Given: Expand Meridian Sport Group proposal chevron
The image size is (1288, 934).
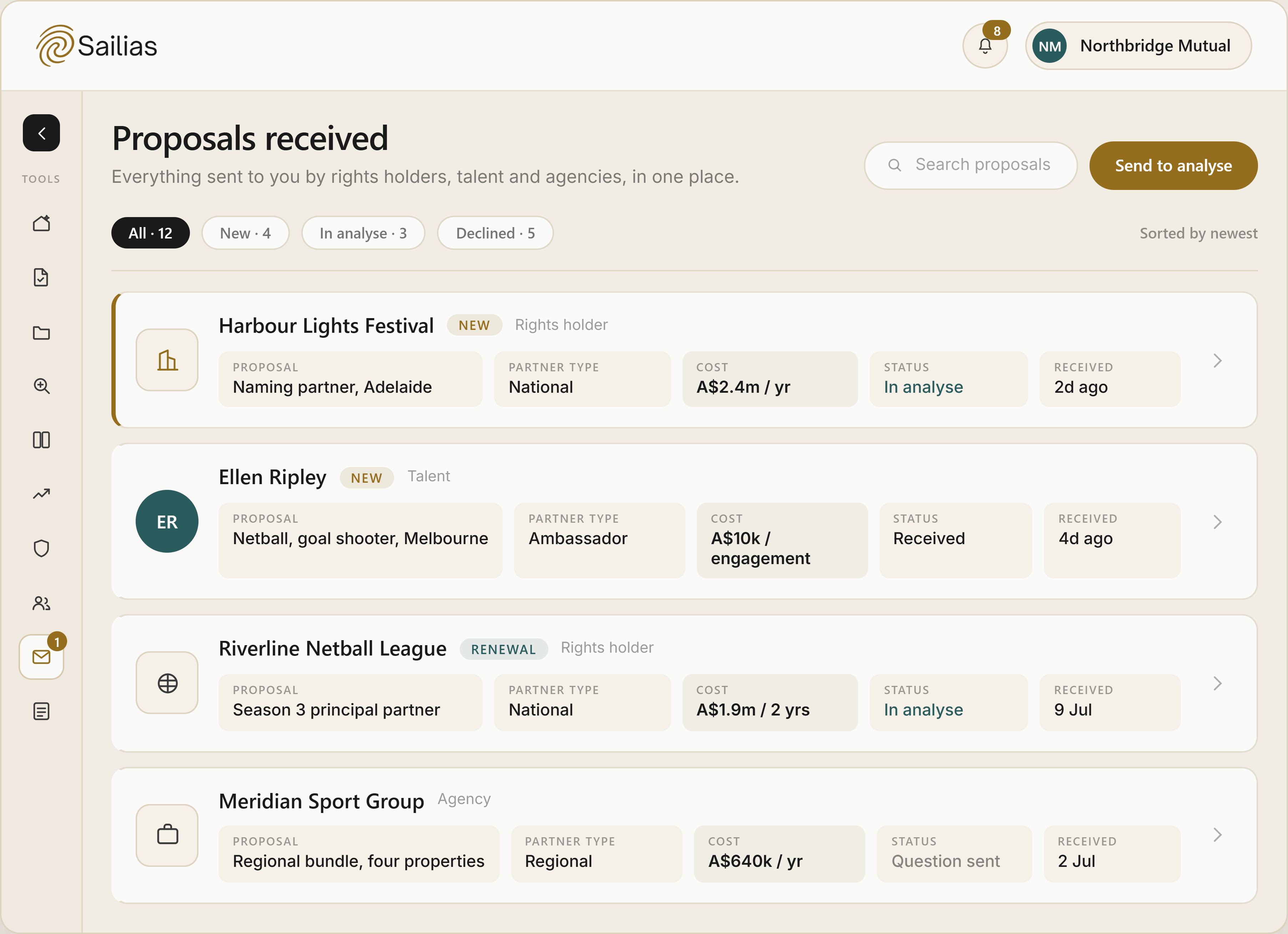Looking at the screenshot, I should [x=1217, y=835].
